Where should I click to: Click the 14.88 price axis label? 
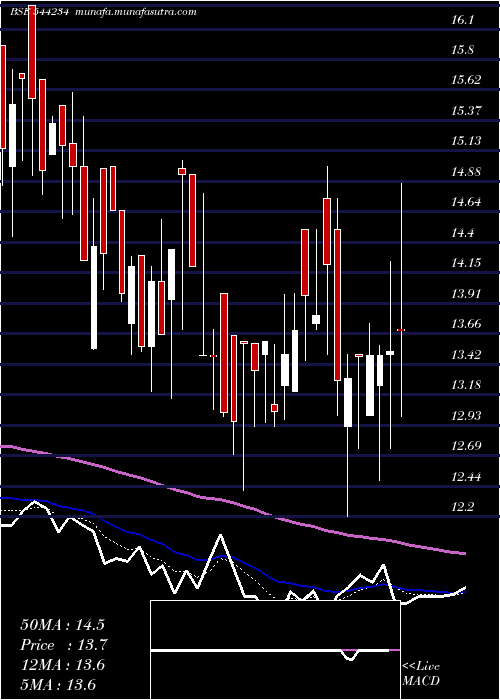(467, 172)
